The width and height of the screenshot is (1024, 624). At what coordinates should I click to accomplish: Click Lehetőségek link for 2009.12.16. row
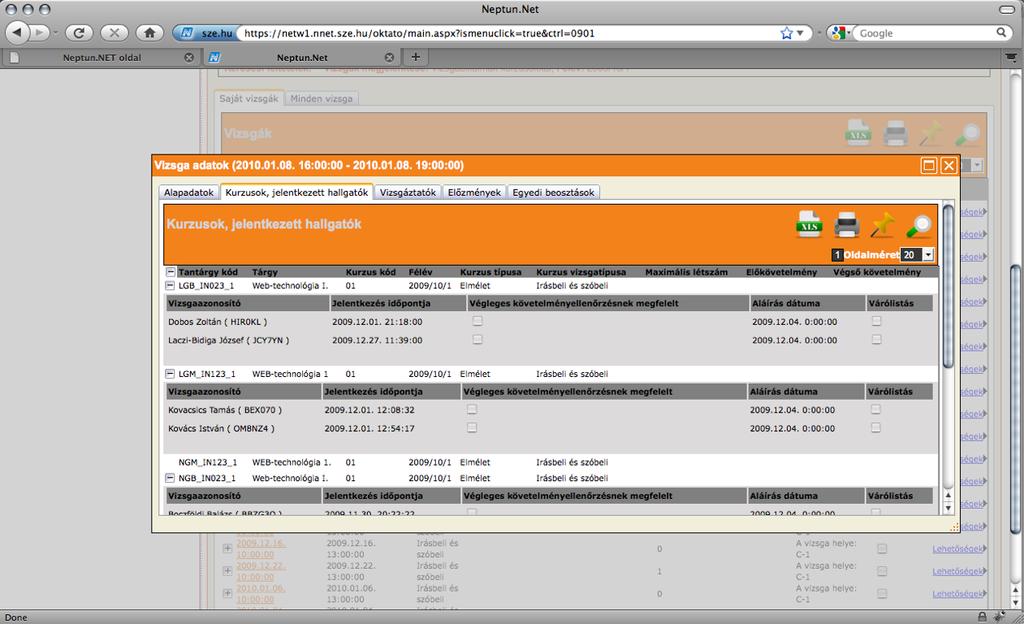point(959,549)
